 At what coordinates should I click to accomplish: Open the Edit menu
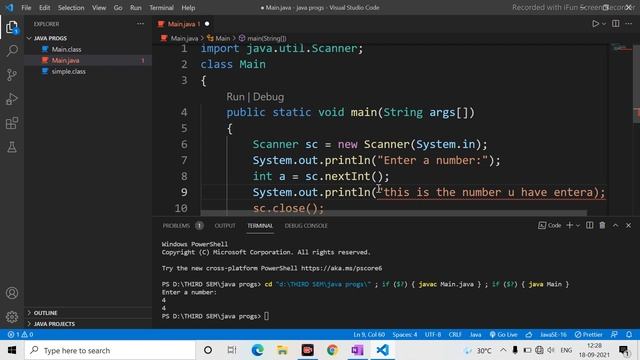[44, 7]
